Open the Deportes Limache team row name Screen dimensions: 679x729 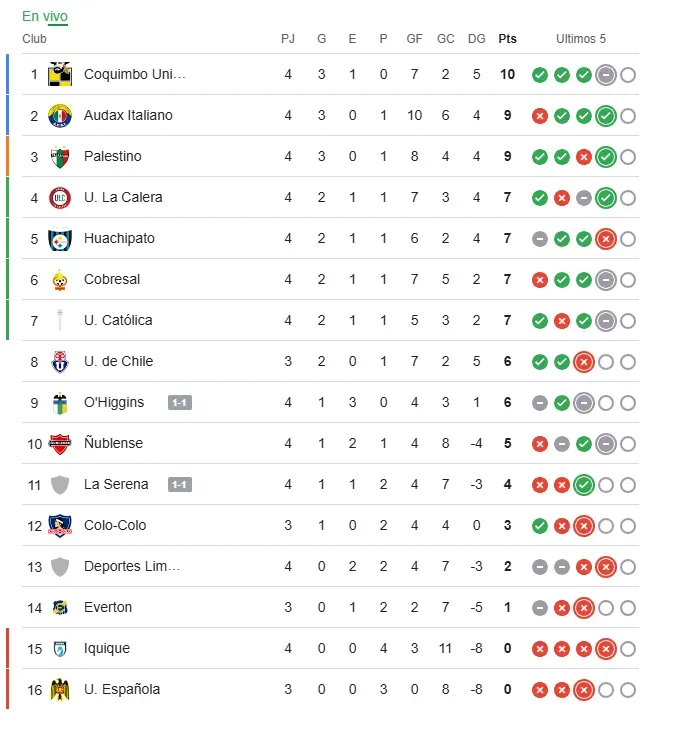(x=132, y=566)
